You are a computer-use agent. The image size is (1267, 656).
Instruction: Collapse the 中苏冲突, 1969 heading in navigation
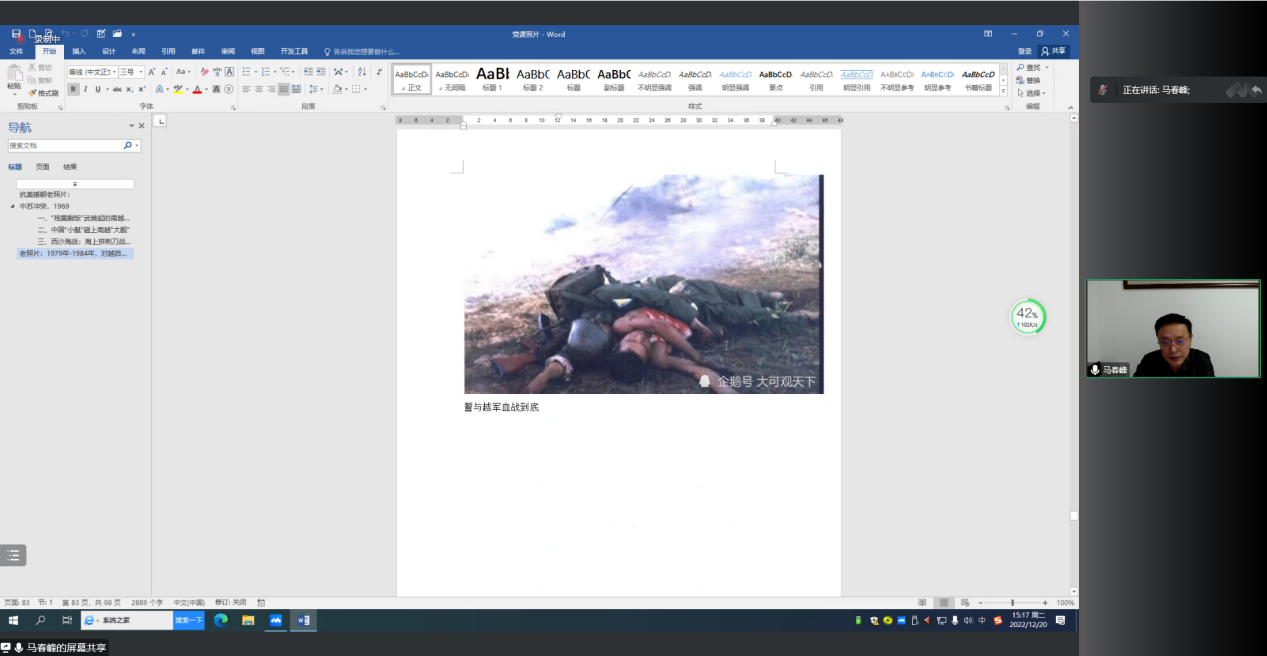click(x=13, y=206)
